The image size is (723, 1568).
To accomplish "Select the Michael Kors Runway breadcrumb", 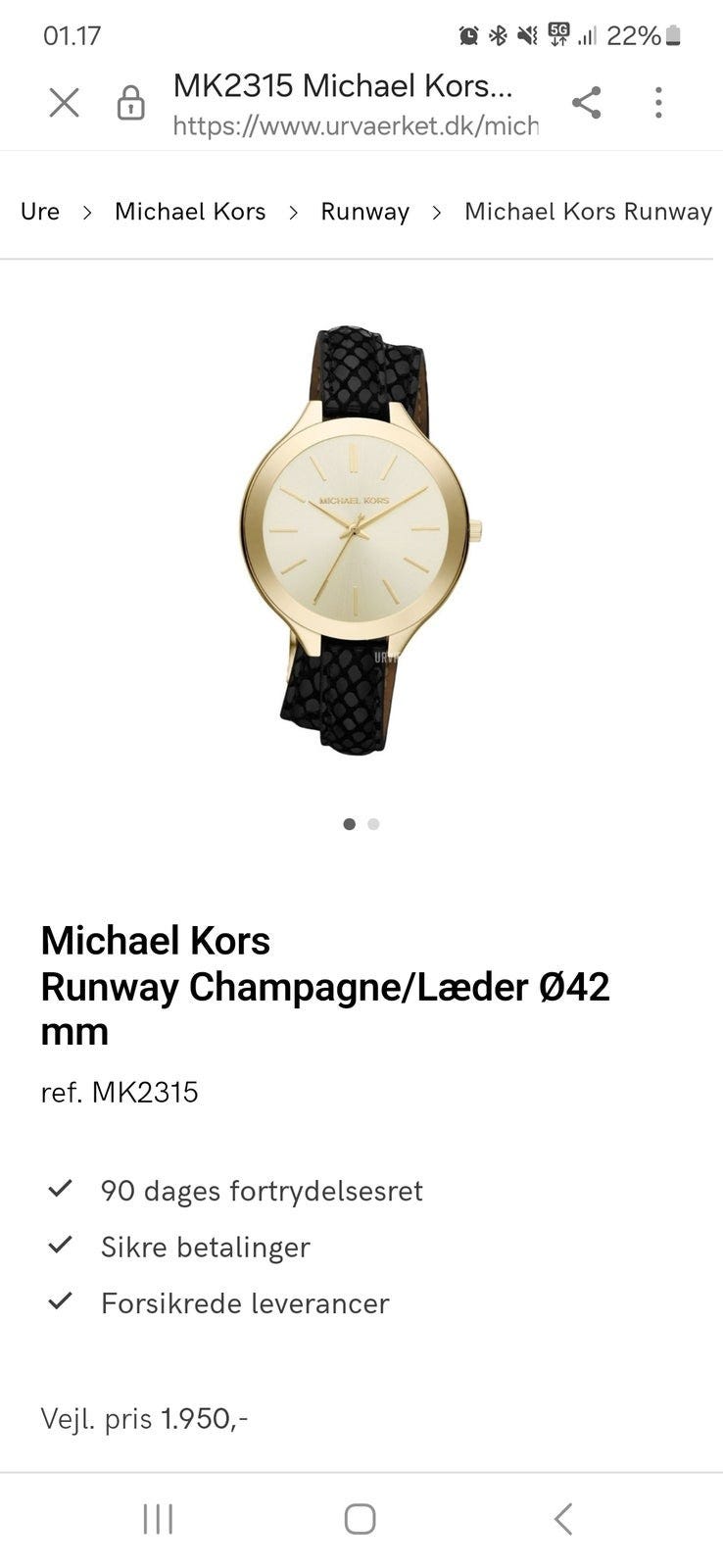I will pyautogui.click(x=588, y=212).
